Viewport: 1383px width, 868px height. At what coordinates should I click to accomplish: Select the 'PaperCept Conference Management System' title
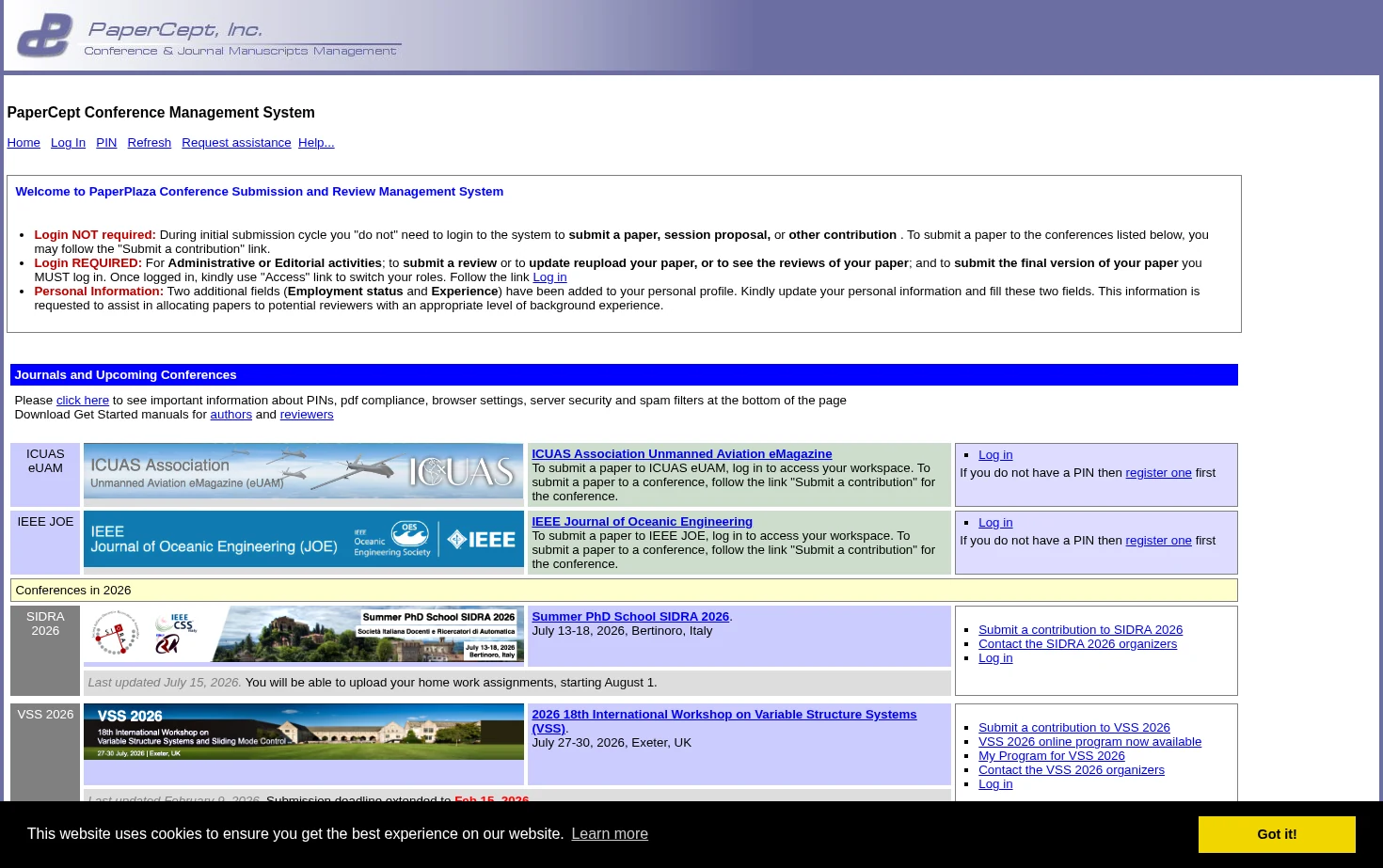(x=161, y=113)
